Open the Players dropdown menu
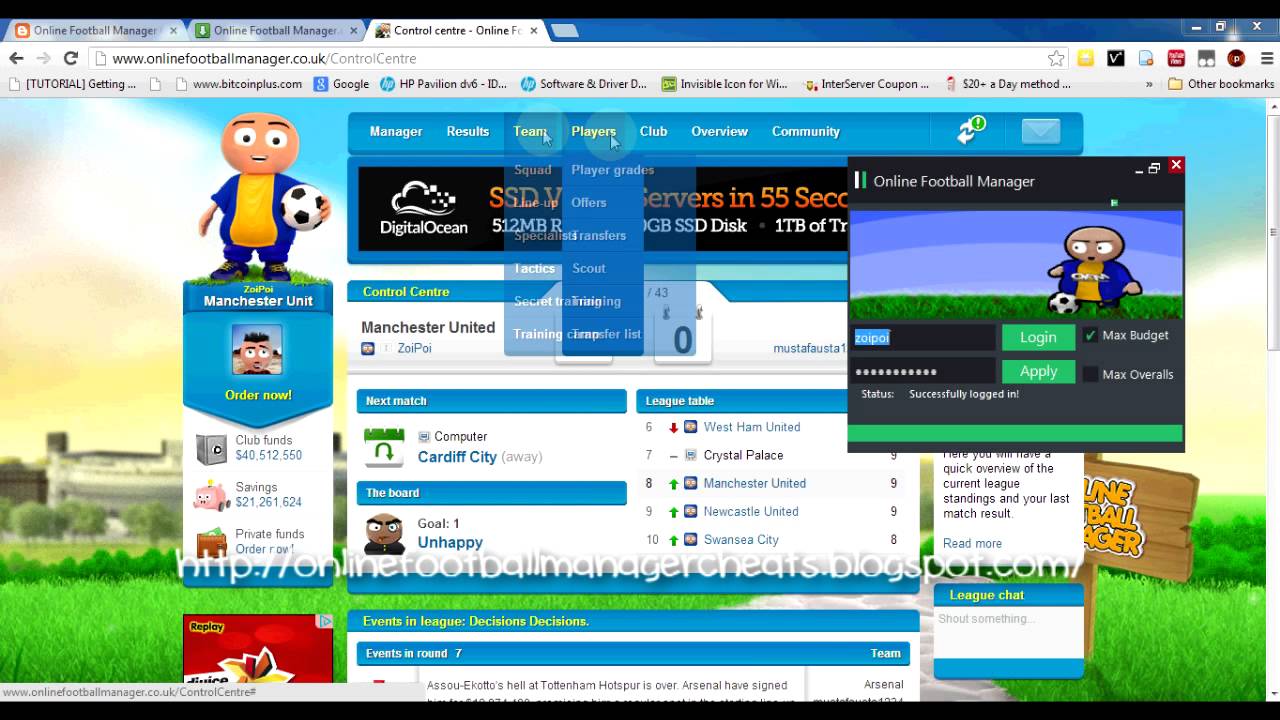 [593, 131]
